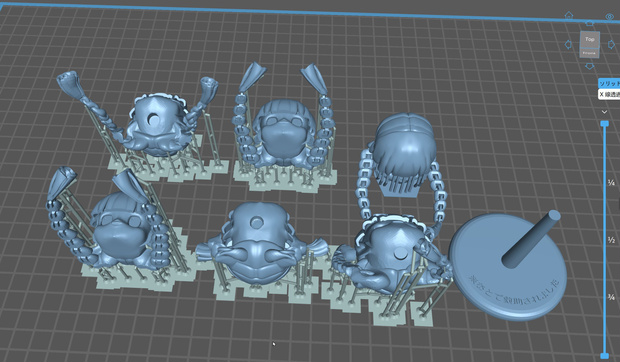Select the Front face of view cube

point(590,53)
